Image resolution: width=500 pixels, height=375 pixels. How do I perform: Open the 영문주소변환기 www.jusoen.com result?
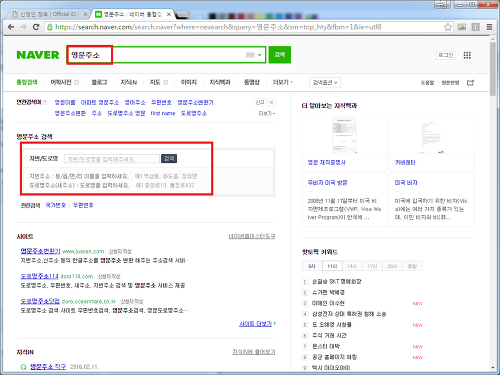(40, 251)
